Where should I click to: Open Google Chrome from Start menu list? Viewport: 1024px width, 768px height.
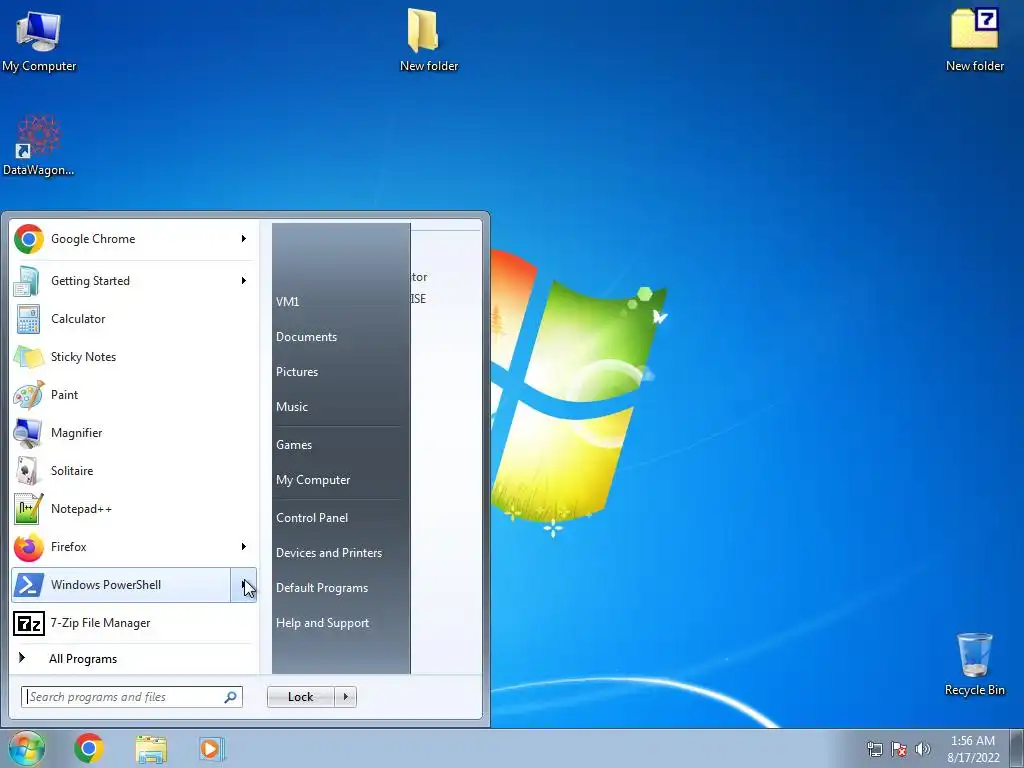[x=121, y=239]
